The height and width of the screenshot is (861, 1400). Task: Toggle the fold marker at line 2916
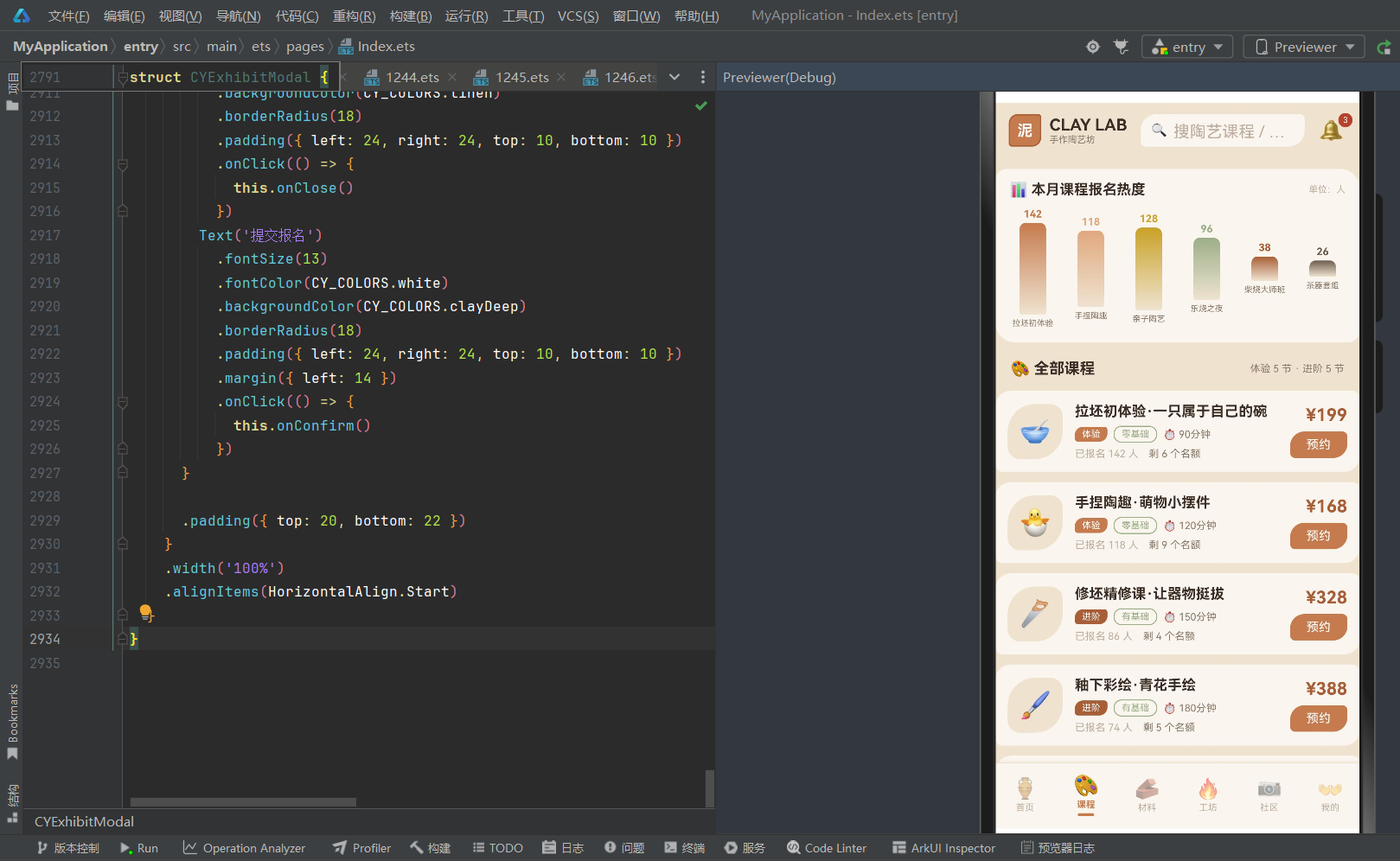coord(123,211)
